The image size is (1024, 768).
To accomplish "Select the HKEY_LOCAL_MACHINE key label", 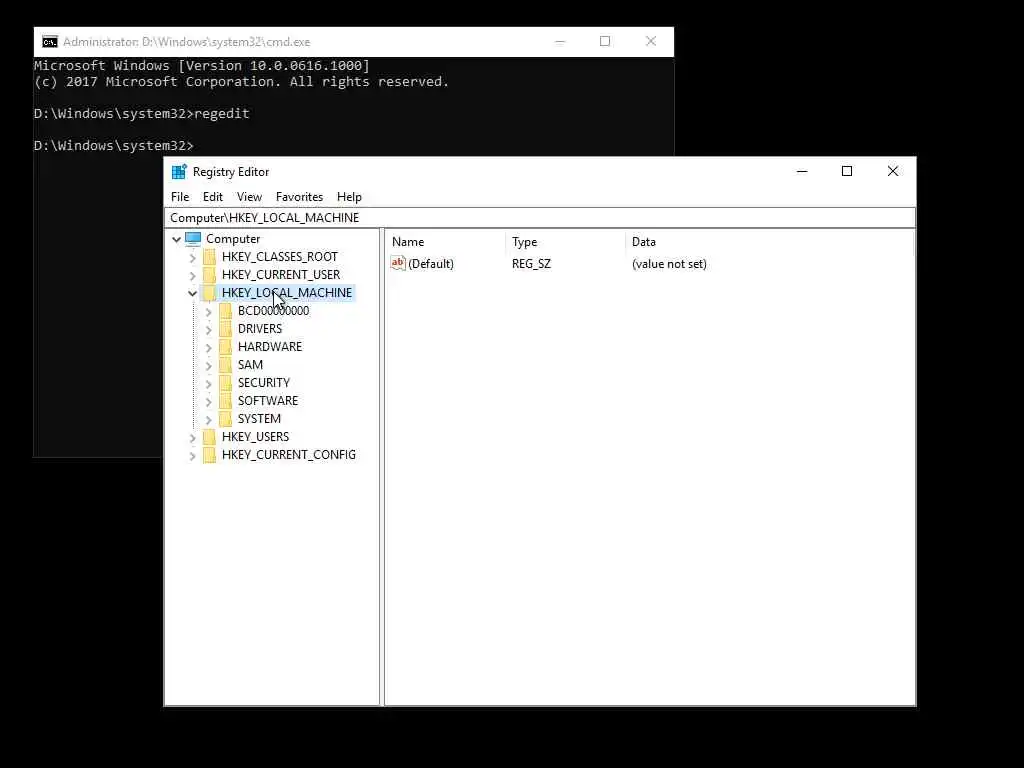I will (x=287, y=293).
